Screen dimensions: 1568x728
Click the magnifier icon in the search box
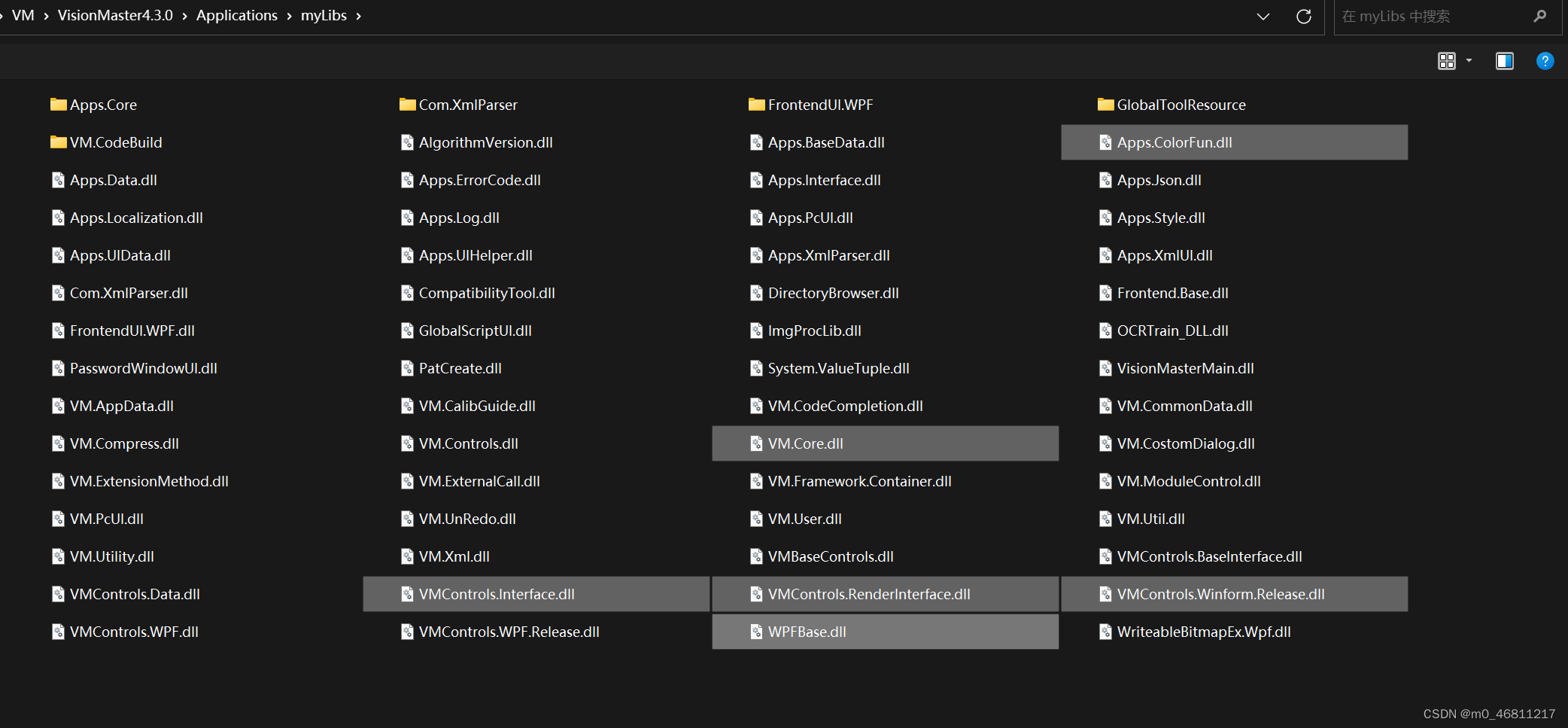click(1540, 16)
